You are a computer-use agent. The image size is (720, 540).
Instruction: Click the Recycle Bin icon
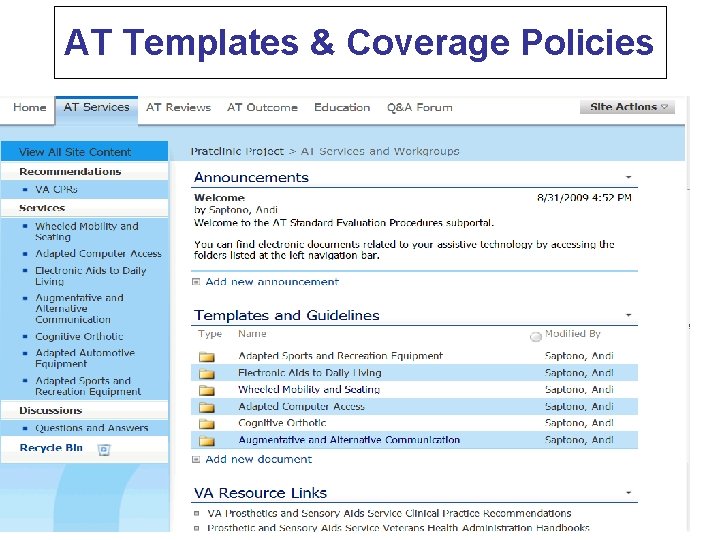[104, 450]
